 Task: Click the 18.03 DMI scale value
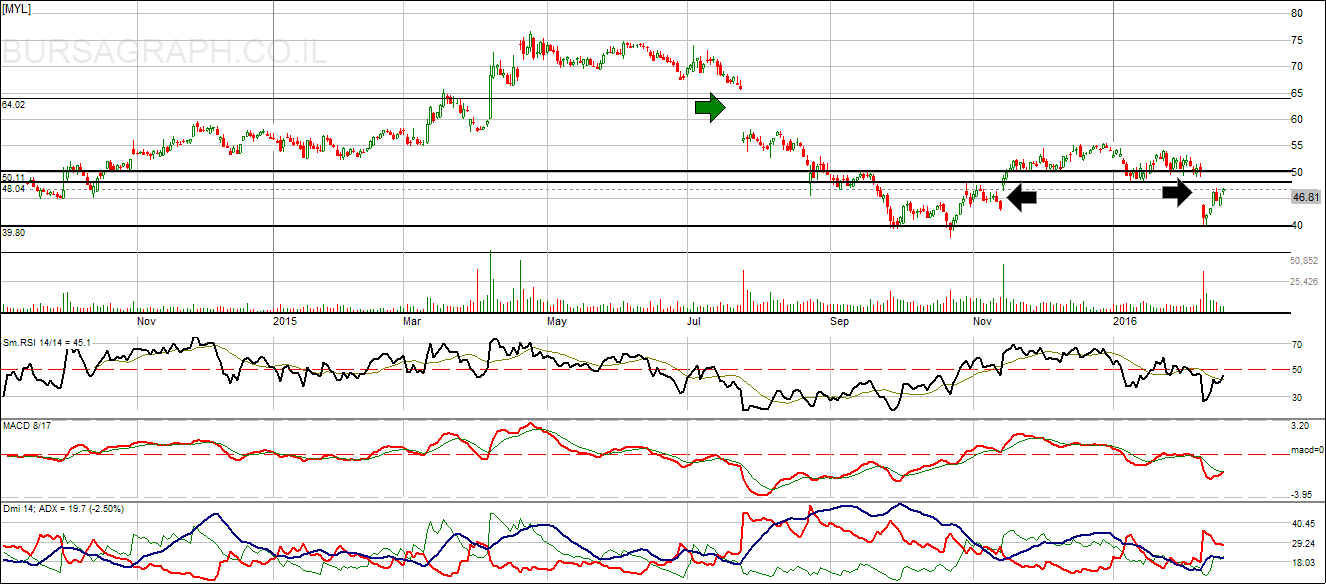pos(1302,564)
